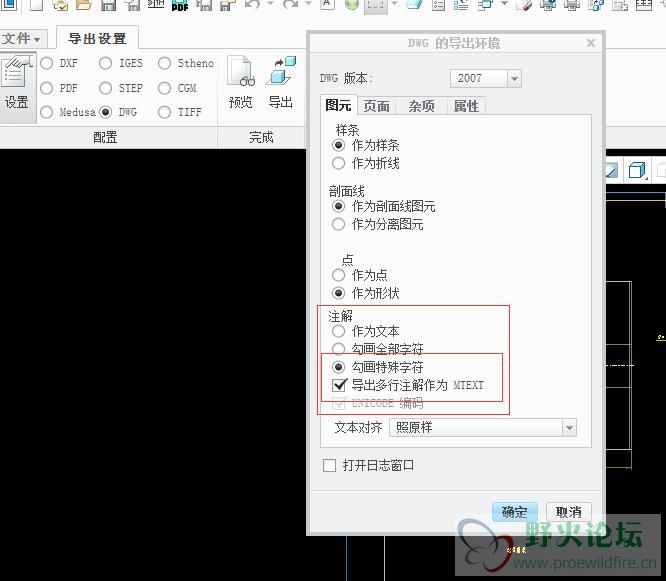Select the Stheno export format
Viewport: 666px width, 581px height.
click(x=164, y=63)
